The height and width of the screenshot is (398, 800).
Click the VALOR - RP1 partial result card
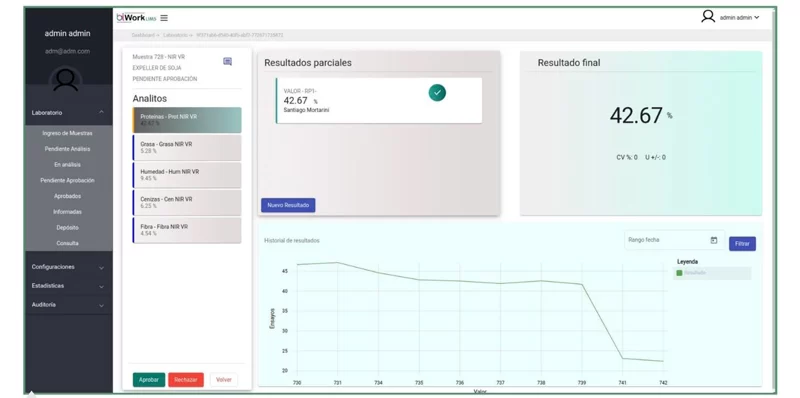(x=379, y=101)
